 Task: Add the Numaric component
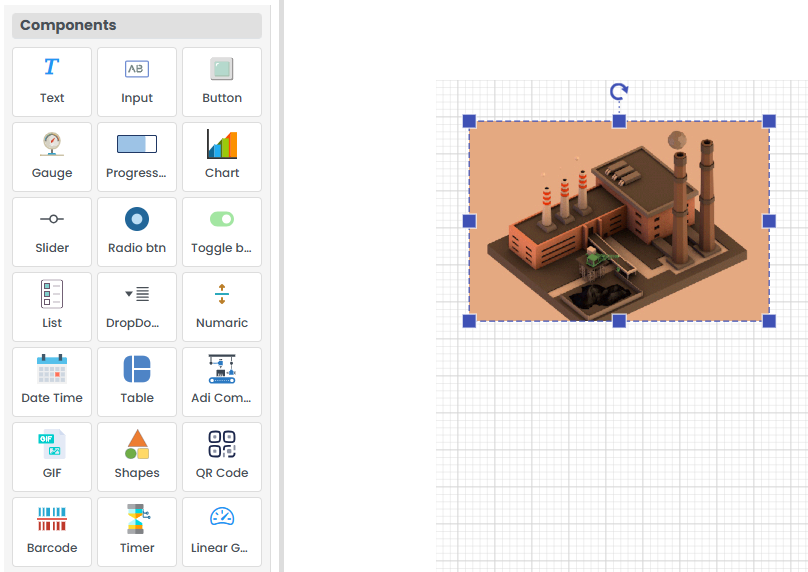(222, 307)
